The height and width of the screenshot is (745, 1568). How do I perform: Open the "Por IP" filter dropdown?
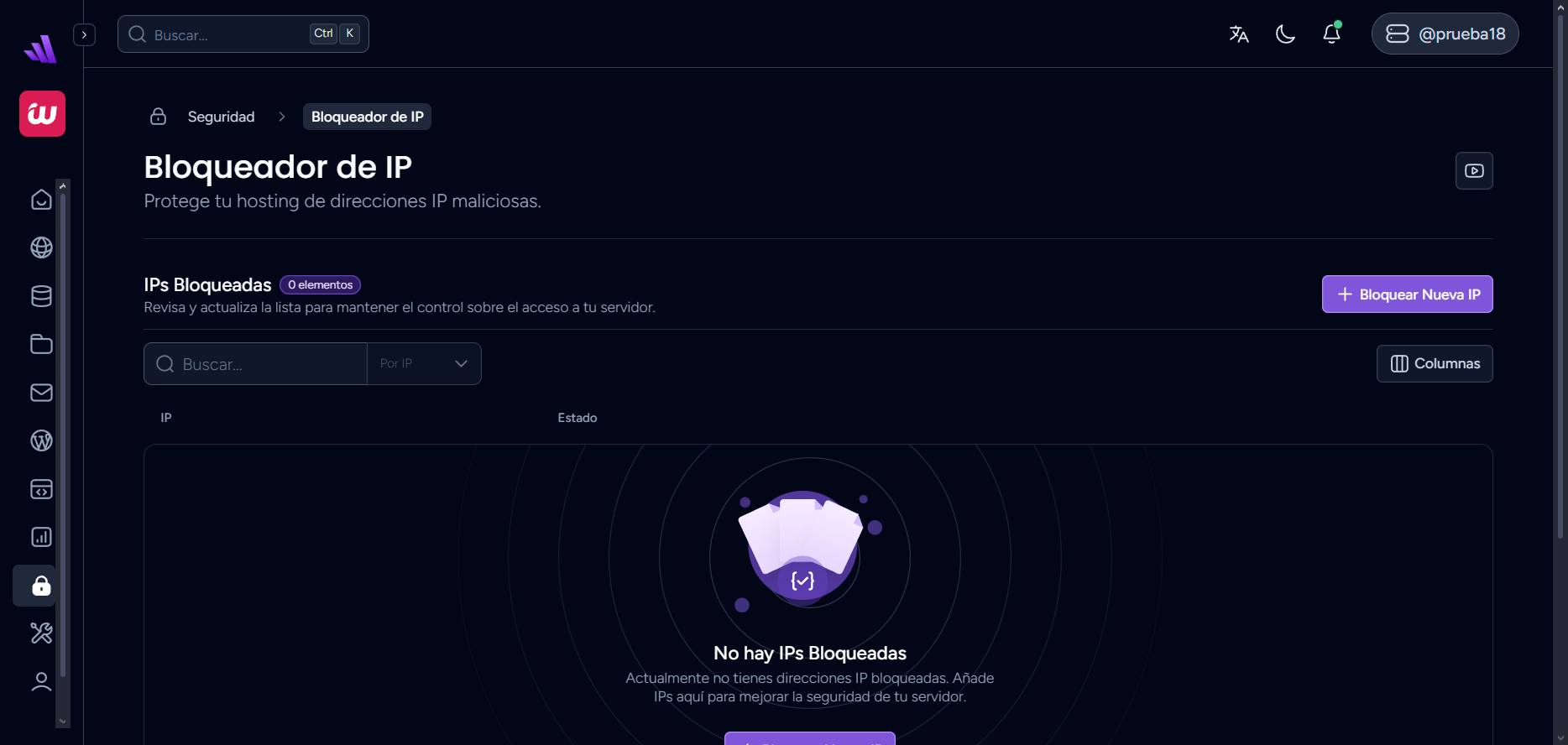424,363
